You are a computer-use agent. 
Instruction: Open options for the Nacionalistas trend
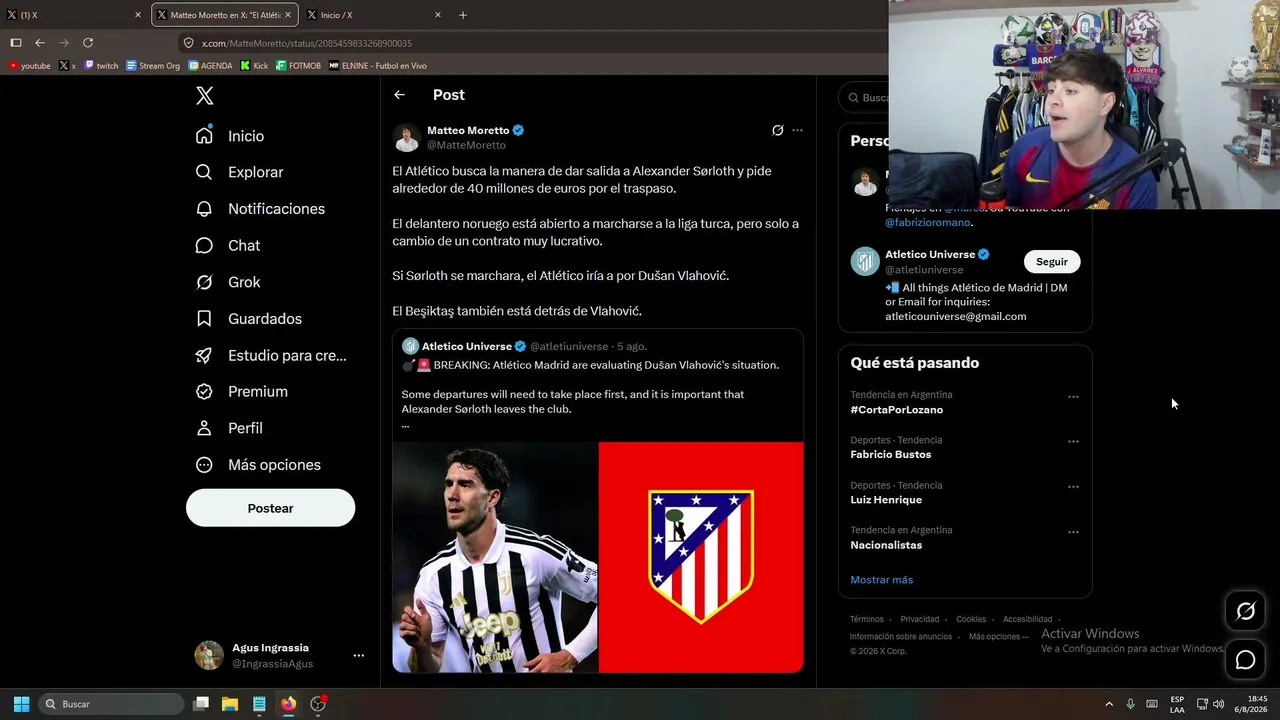[1073, 532]
